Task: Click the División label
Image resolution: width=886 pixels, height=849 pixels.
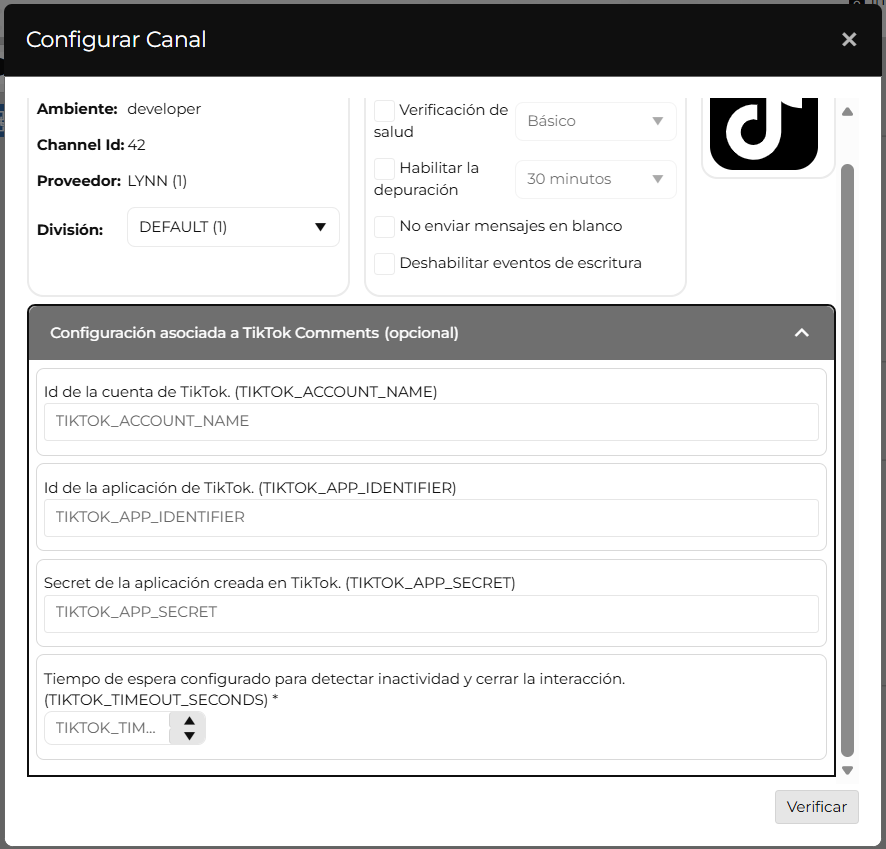Action: click(x=70, y=230)
